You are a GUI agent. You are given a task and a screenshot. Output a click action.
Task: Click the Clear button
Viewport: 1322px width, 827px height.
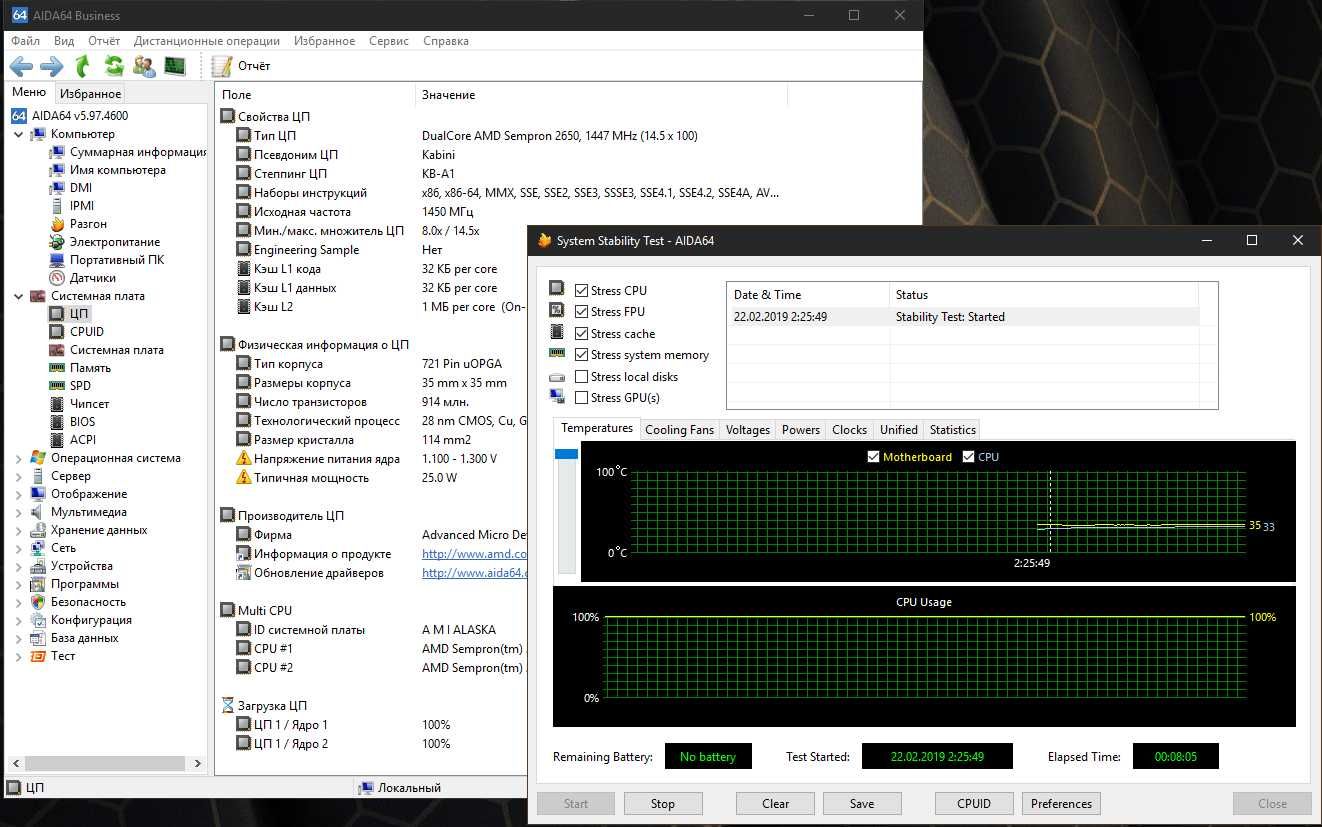[x=775, y=803]
